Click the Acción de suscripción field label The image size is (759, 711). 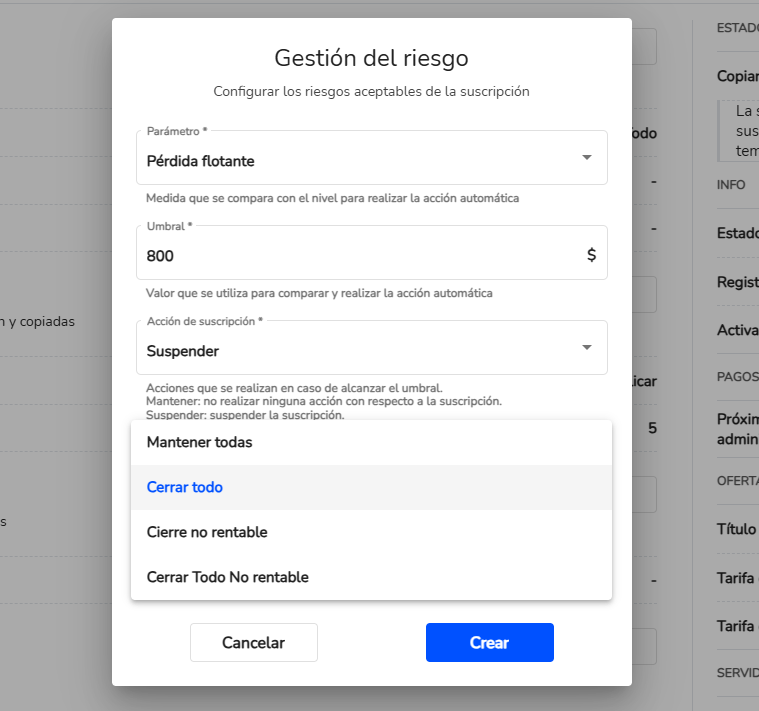tap(204, 321)
